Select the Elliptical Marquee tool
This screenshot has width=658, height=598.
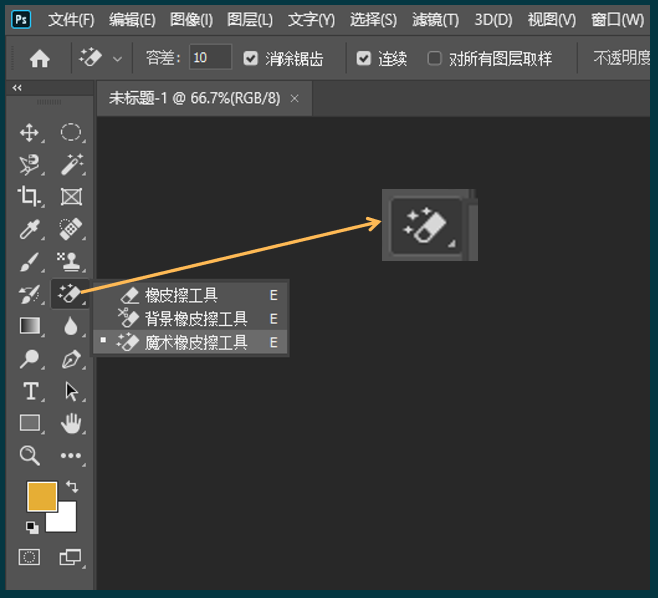point(70,133)
